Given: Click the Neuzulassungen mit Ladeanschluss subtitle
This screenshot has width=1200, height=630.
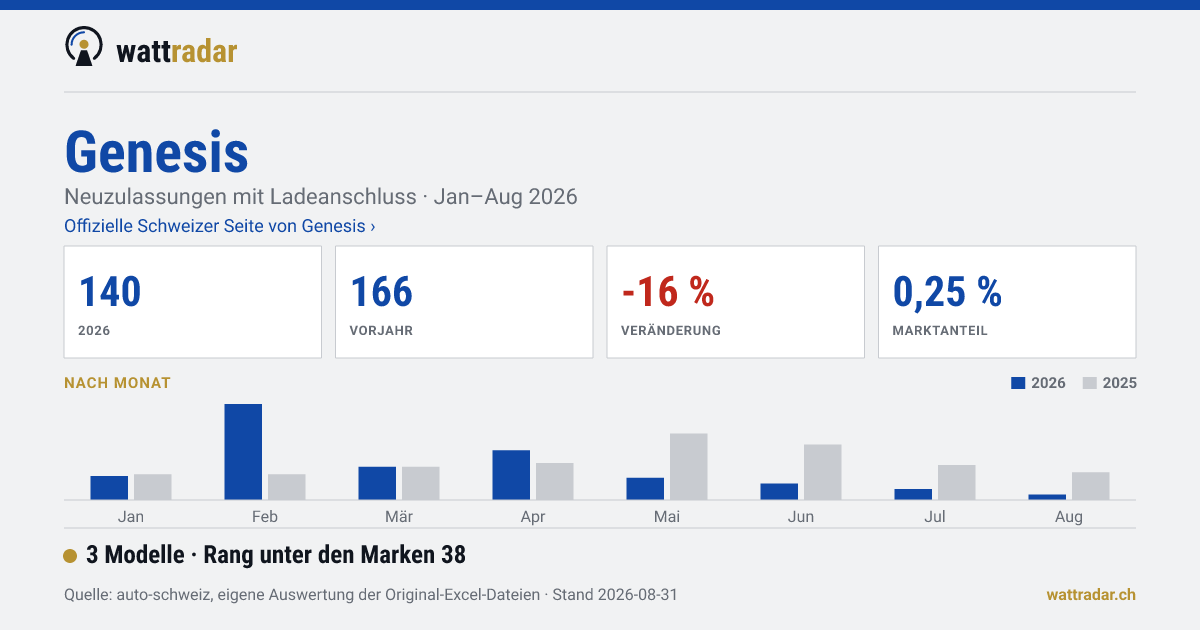Looking at the screenshot, I should click(x=321, y=197).
